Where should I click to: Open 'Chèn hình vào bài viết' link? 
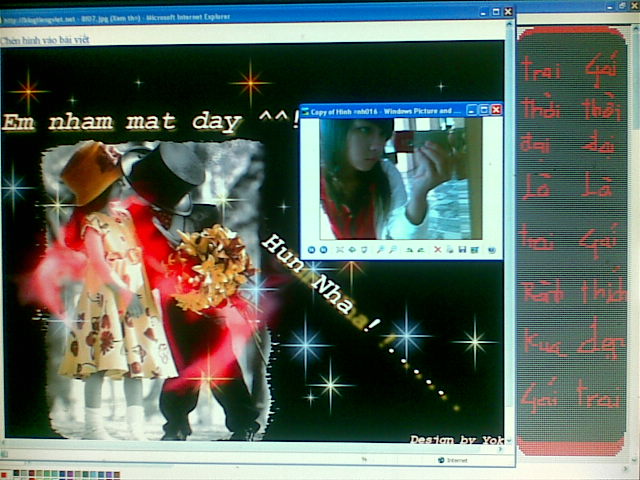pos(44,40)
